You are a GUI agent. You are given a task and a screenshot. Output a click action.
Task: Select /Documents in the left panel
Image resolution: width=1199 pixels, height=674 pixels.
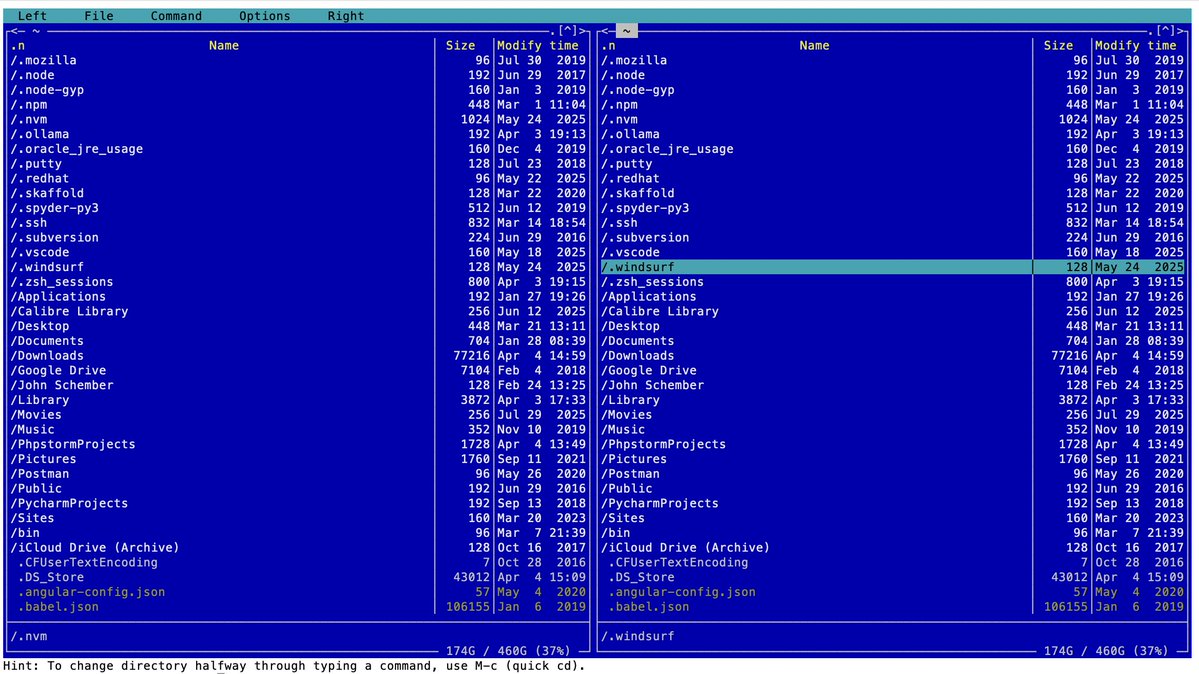pyautogui.click(x=298, y=341)
